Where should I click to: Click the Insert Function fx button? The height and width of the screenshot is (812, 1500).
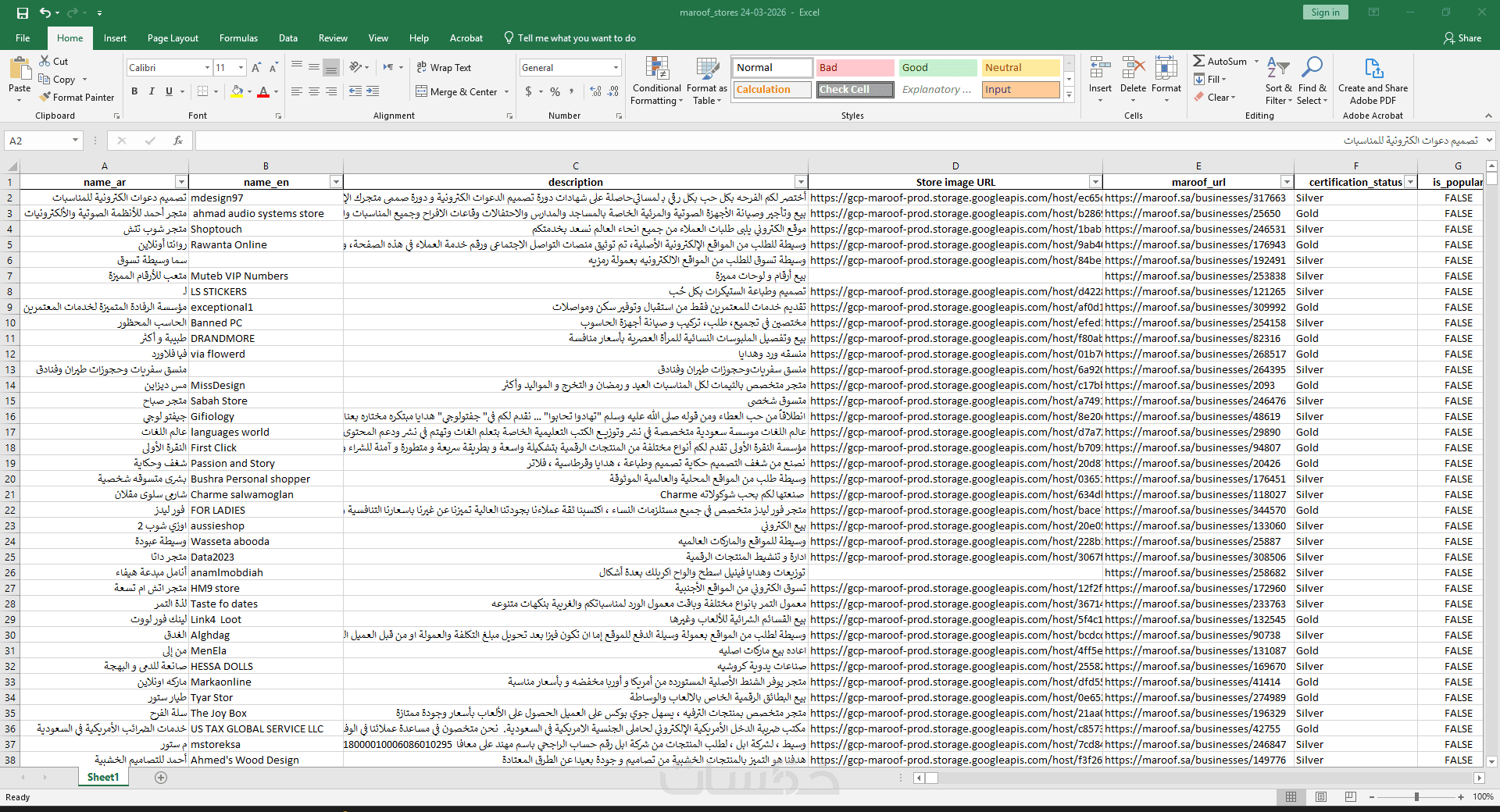(178, 141)
